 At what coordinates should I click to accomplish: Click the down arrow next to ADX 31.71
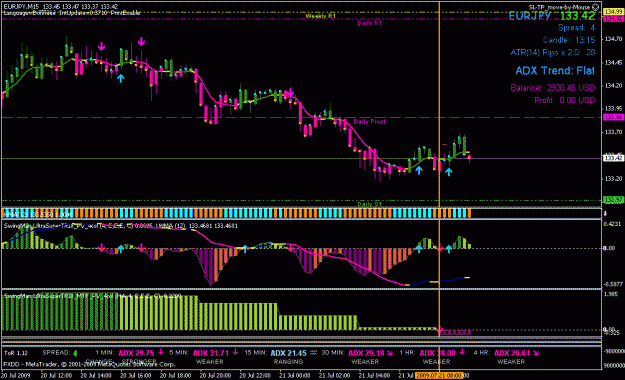(x=235, y=352)
